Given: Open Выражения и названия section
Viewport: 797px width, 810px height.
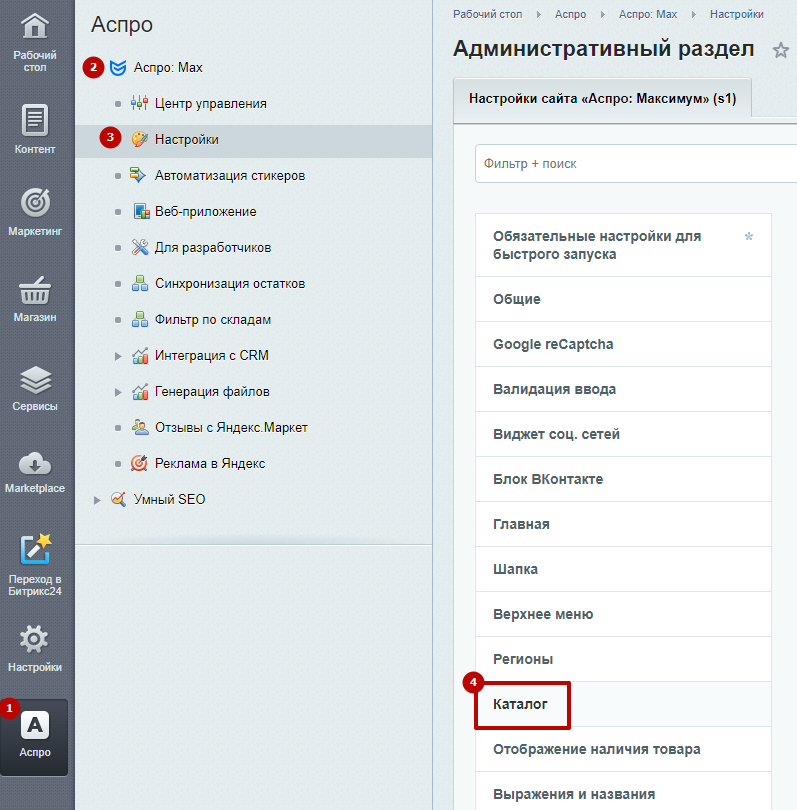Looking at the screenshot, I should pyautogui.click(x=623, y=791).
